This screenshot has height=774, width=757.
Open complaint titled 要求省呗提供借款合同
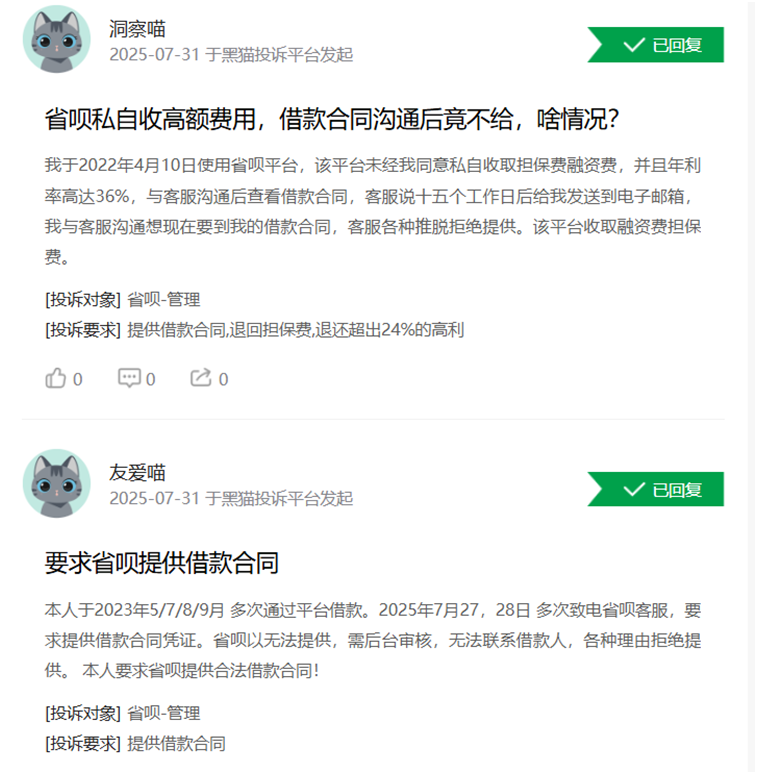tap(162, 563)
